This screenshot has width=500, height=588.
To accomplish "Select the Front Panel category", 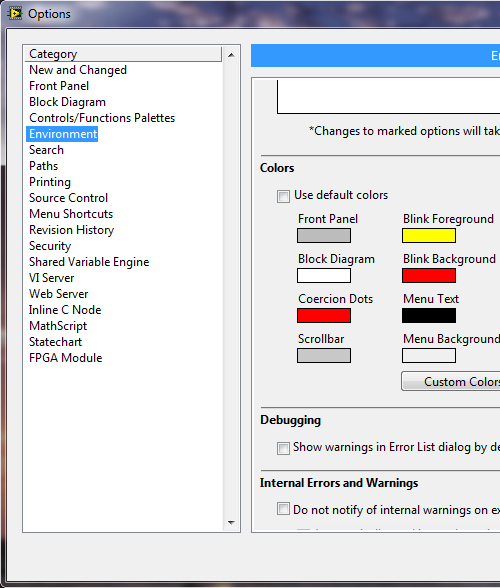I will pyautogui.click(x=59, y=86).
